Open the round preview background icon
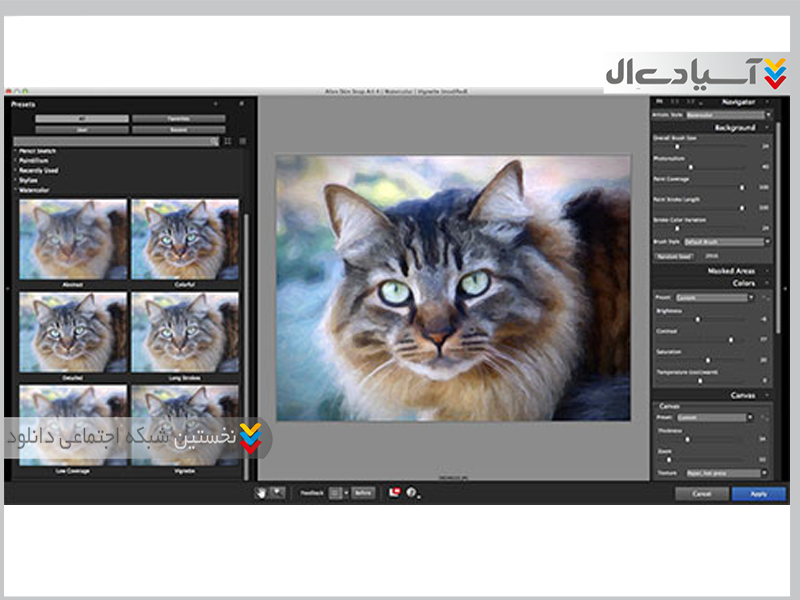Viewport: 800px width, 600px height. [411, 493]
